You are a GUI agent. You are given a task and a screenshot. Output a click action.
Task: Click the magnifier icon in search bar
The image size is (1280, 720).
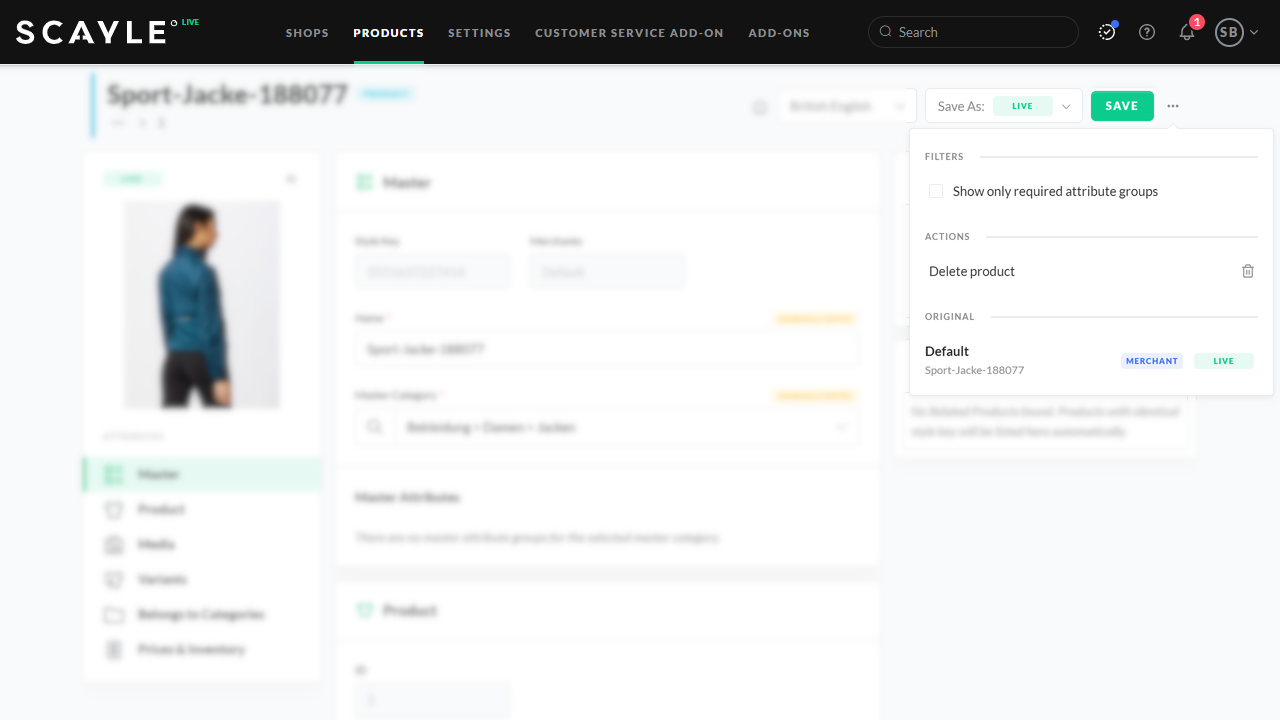pos(885,32)
